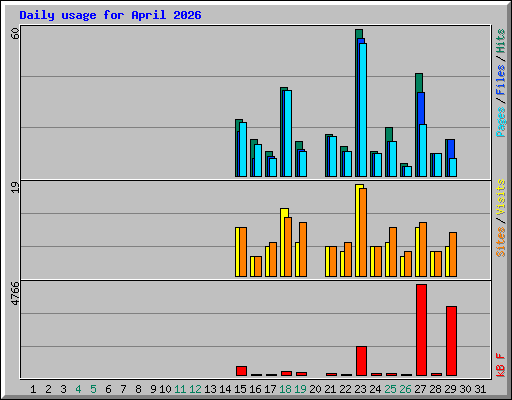Click green day label '18'
The image size is (512, 400).
[286, 389]
